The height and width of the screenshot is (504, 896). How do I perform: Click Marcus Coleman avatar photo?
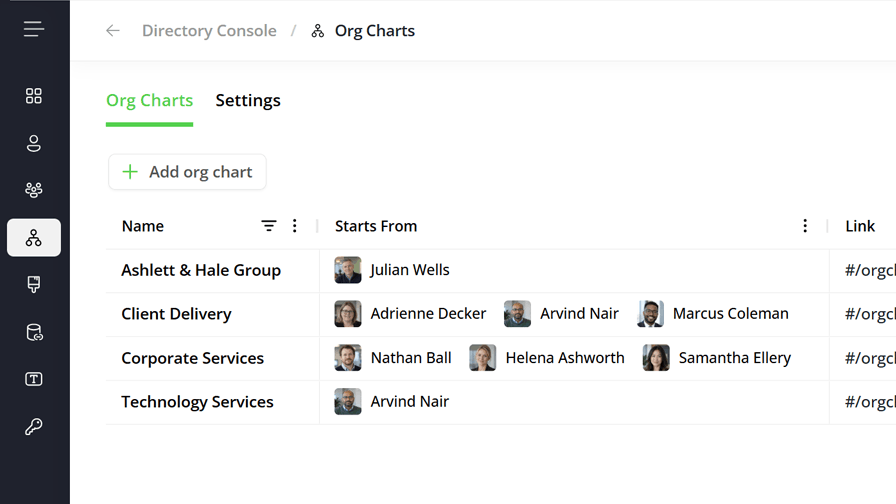click(x=650, y=314)
